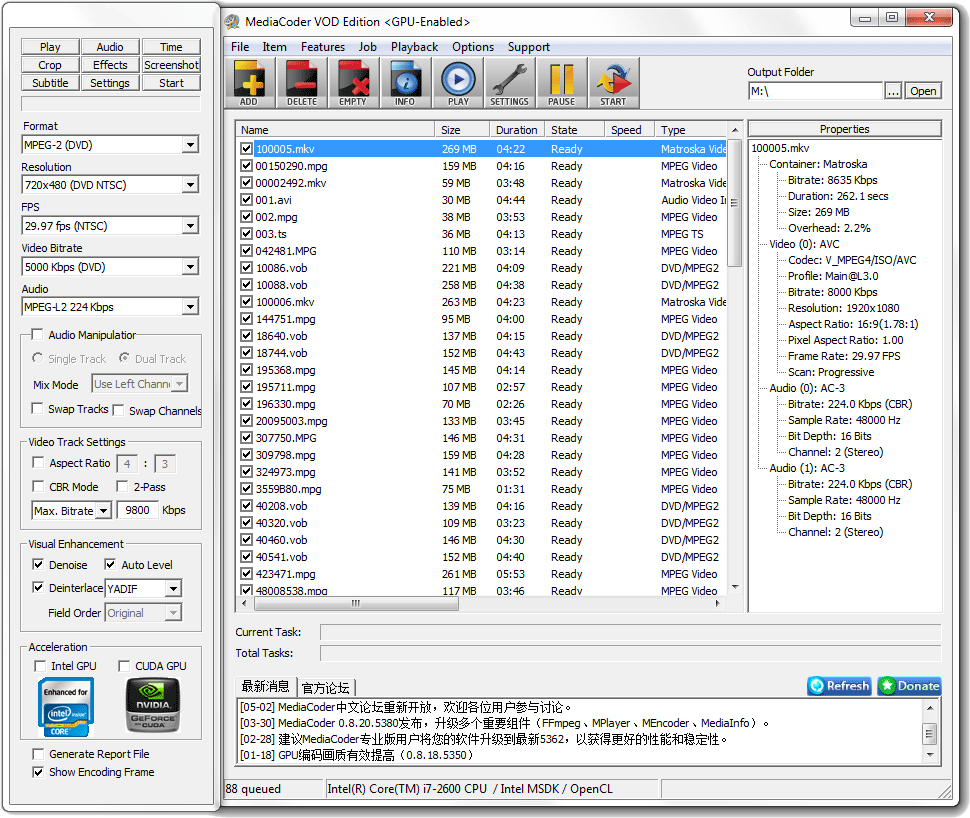Click the Subtitle button
The width and height of the screenshot is (970, 818).
click(x=50, y=83)
